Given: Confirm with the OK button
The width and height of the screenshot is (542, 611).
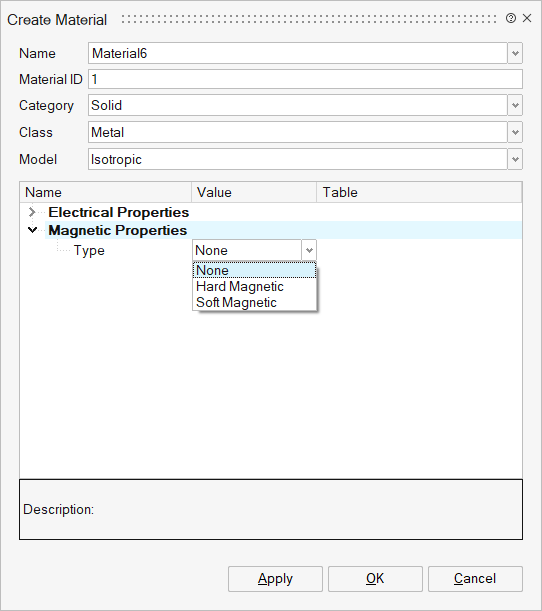Looking at the screenshot, I should click(x=375, y=579).
